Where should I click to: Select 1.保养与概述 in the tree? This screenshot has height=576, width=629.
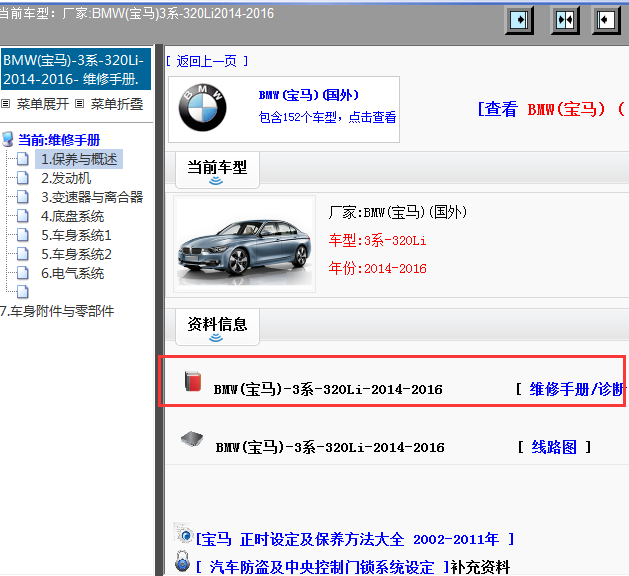coord(79,159)
